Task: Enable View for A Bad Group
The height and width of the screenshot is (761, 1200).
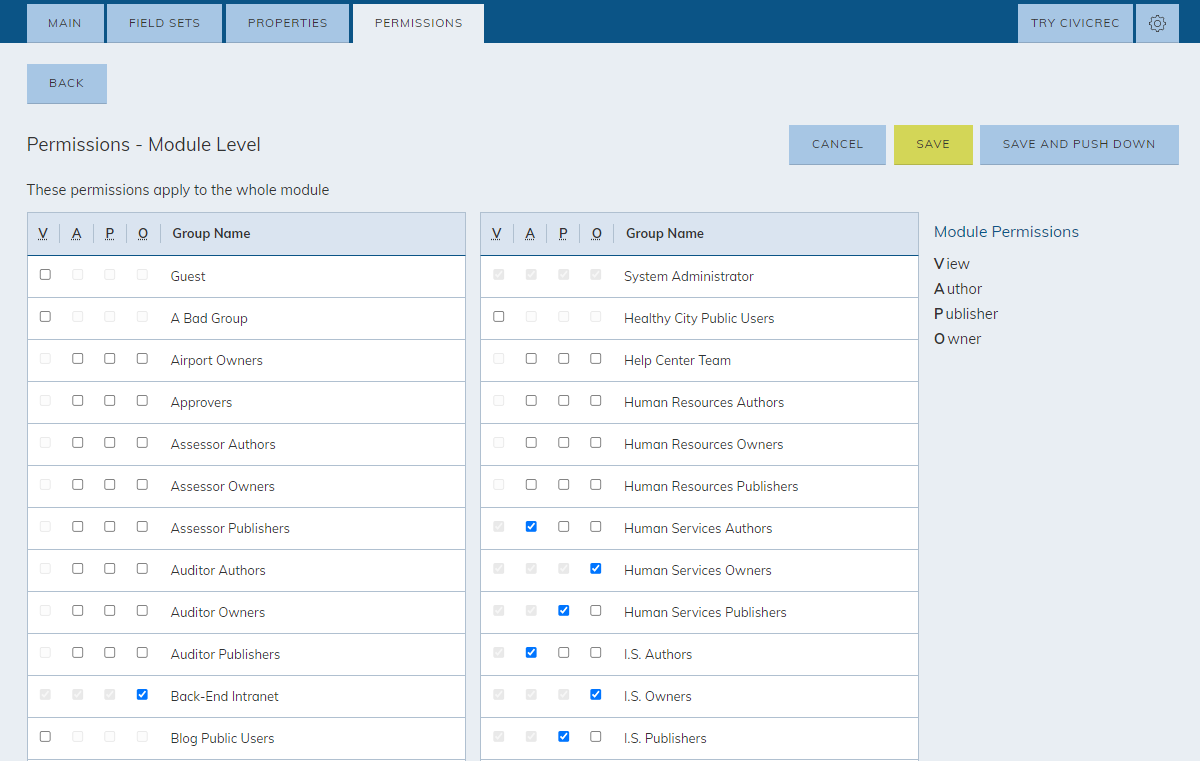Action: pos(45,317)
